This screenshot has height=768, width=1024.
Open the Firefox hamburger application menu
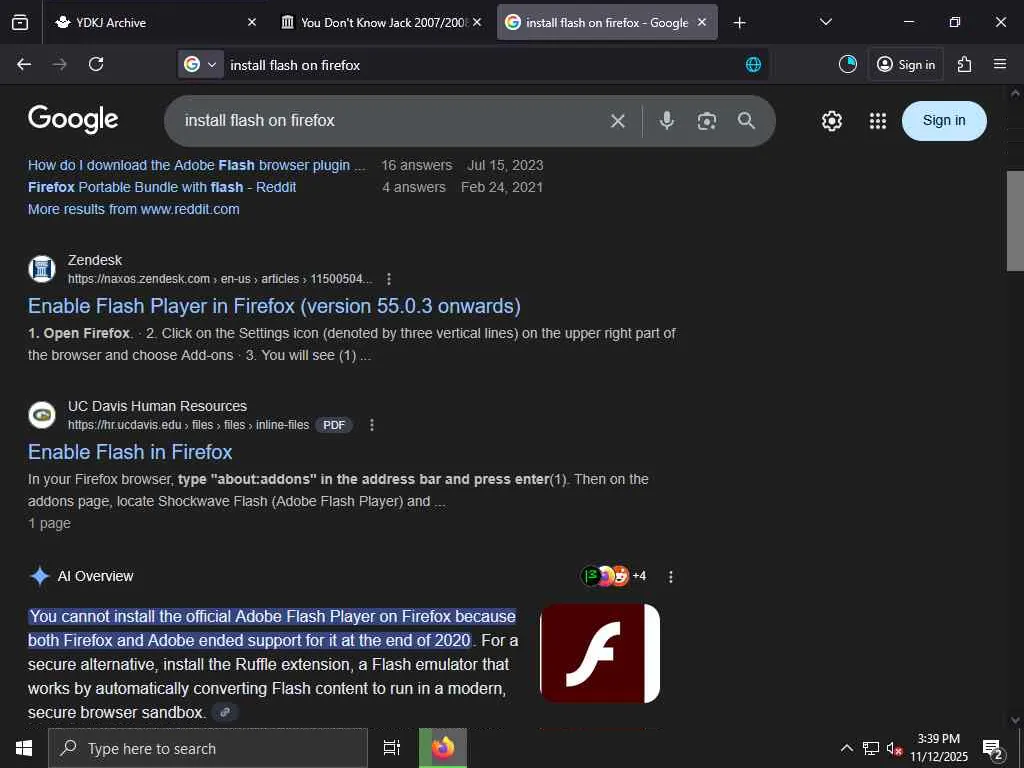click(x=1000, y=64)
